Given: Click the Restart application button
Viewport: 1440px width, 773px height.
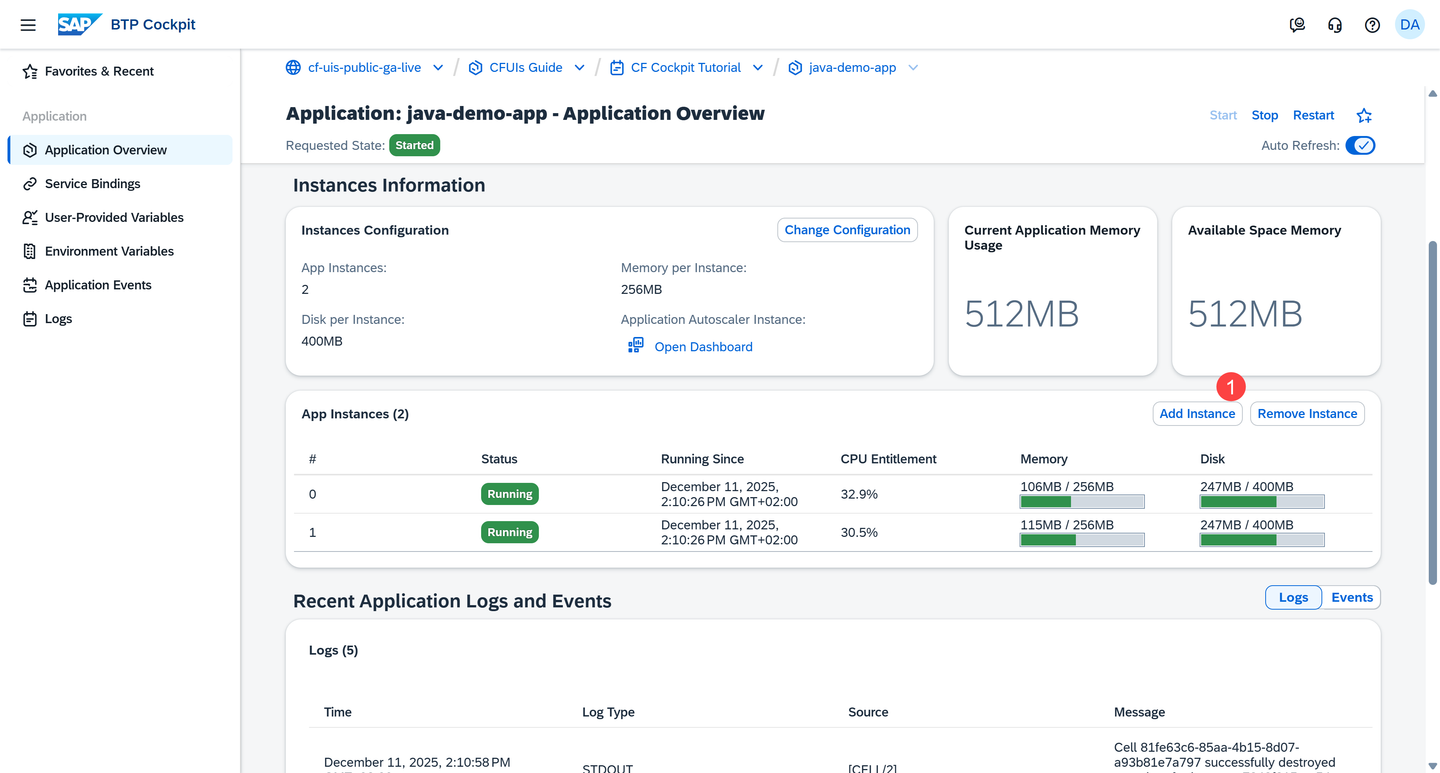Looking at the screenshot, I should click(1314, 115).
